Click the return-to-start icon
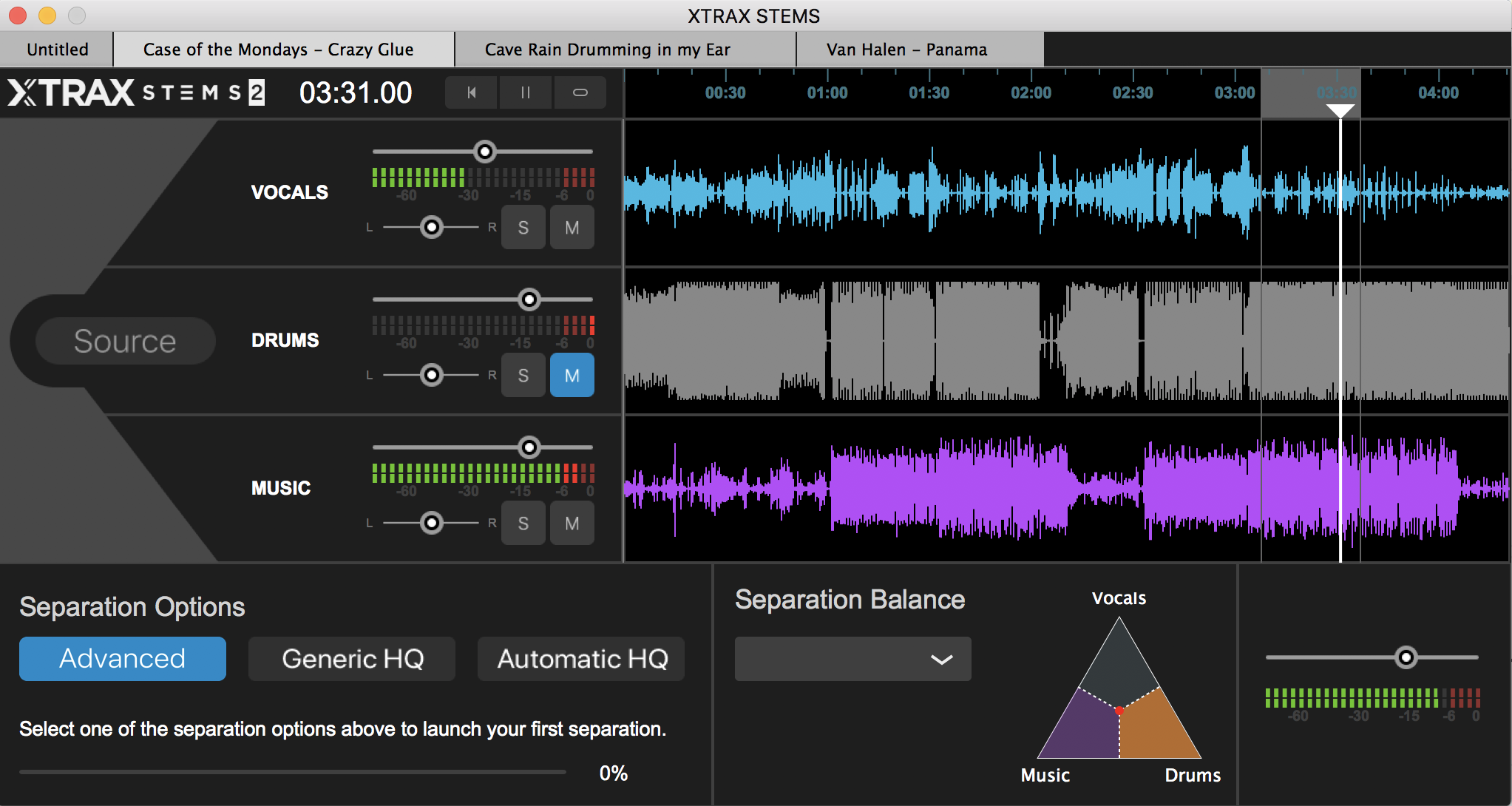The height and width of the screenshot is (806, 1512). 471,92
